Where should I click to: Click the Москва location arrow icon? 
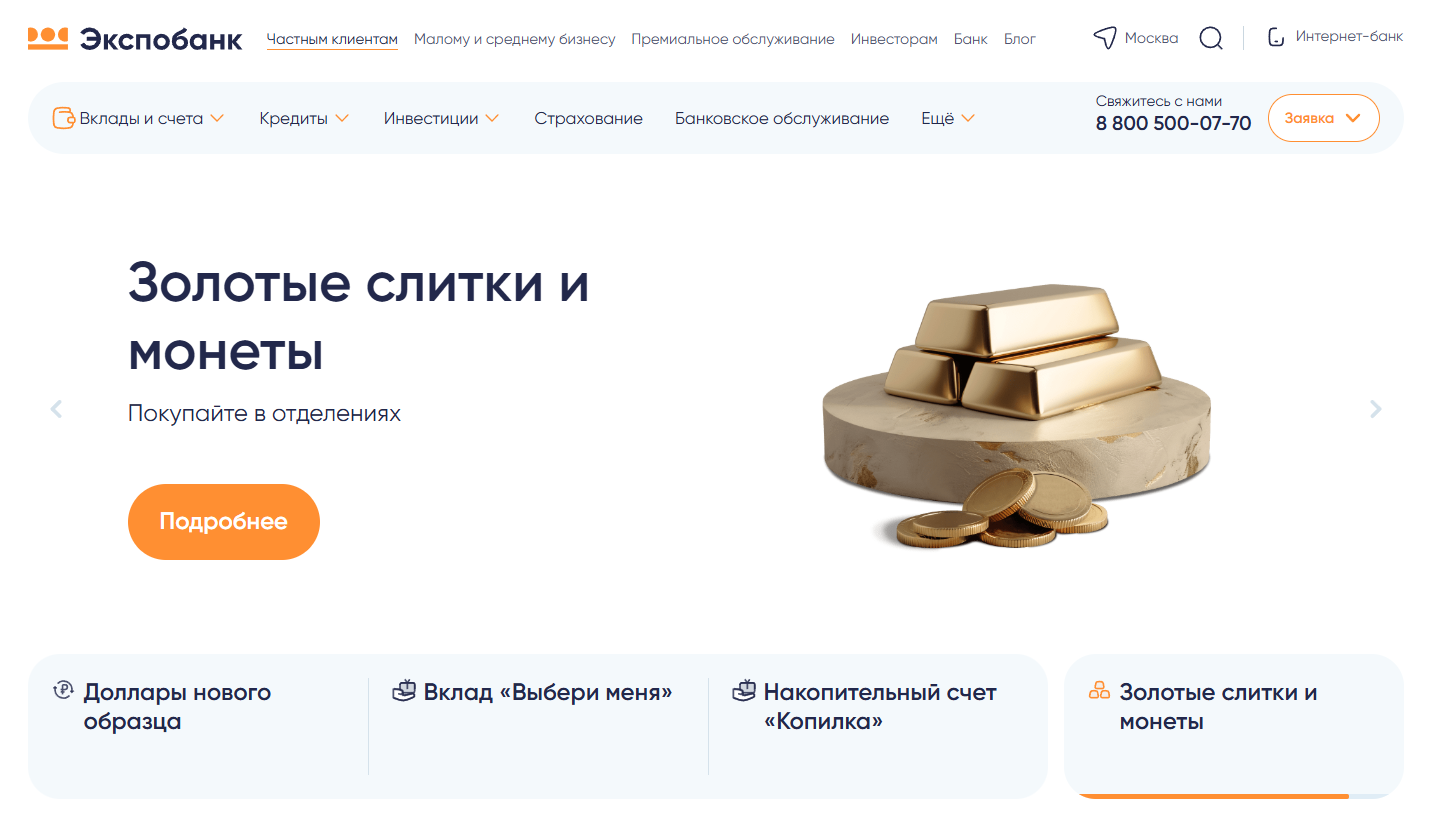1104,39
